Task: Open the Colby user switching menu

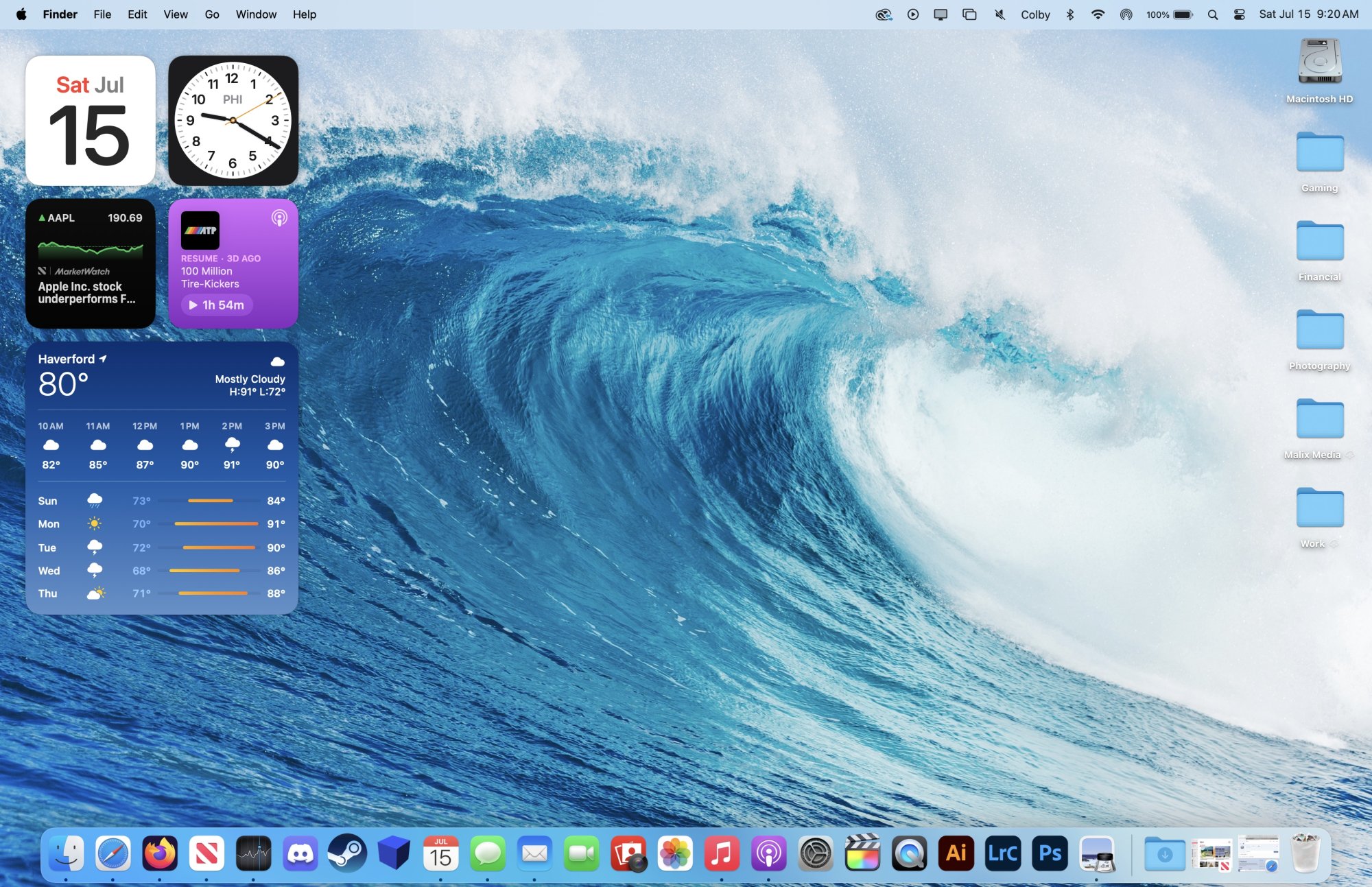Action: click(1034, 14)
